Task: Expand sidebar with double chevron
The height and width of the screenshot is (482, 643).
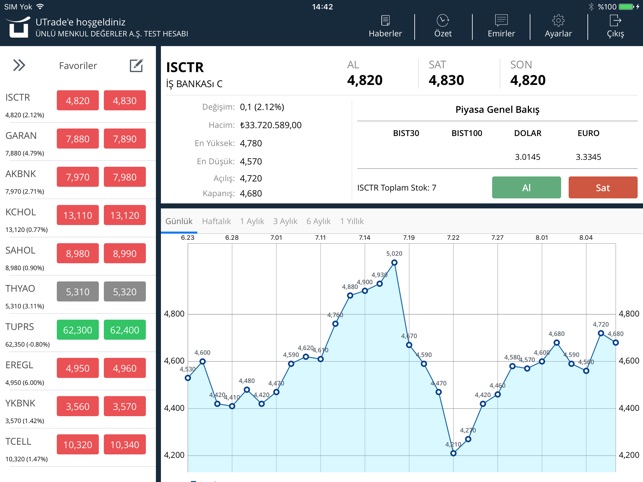Action: 19,65
